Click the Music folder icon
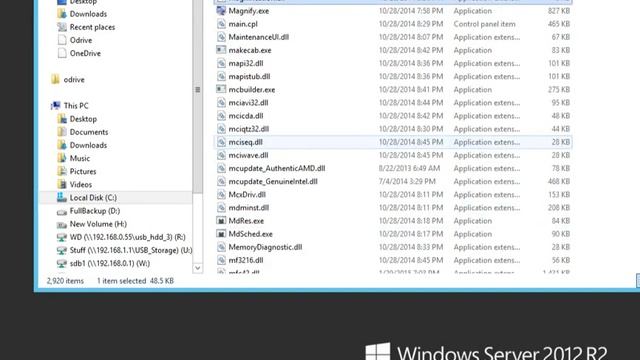This screenshot has width=640, height=360. [x=62, y=158]
